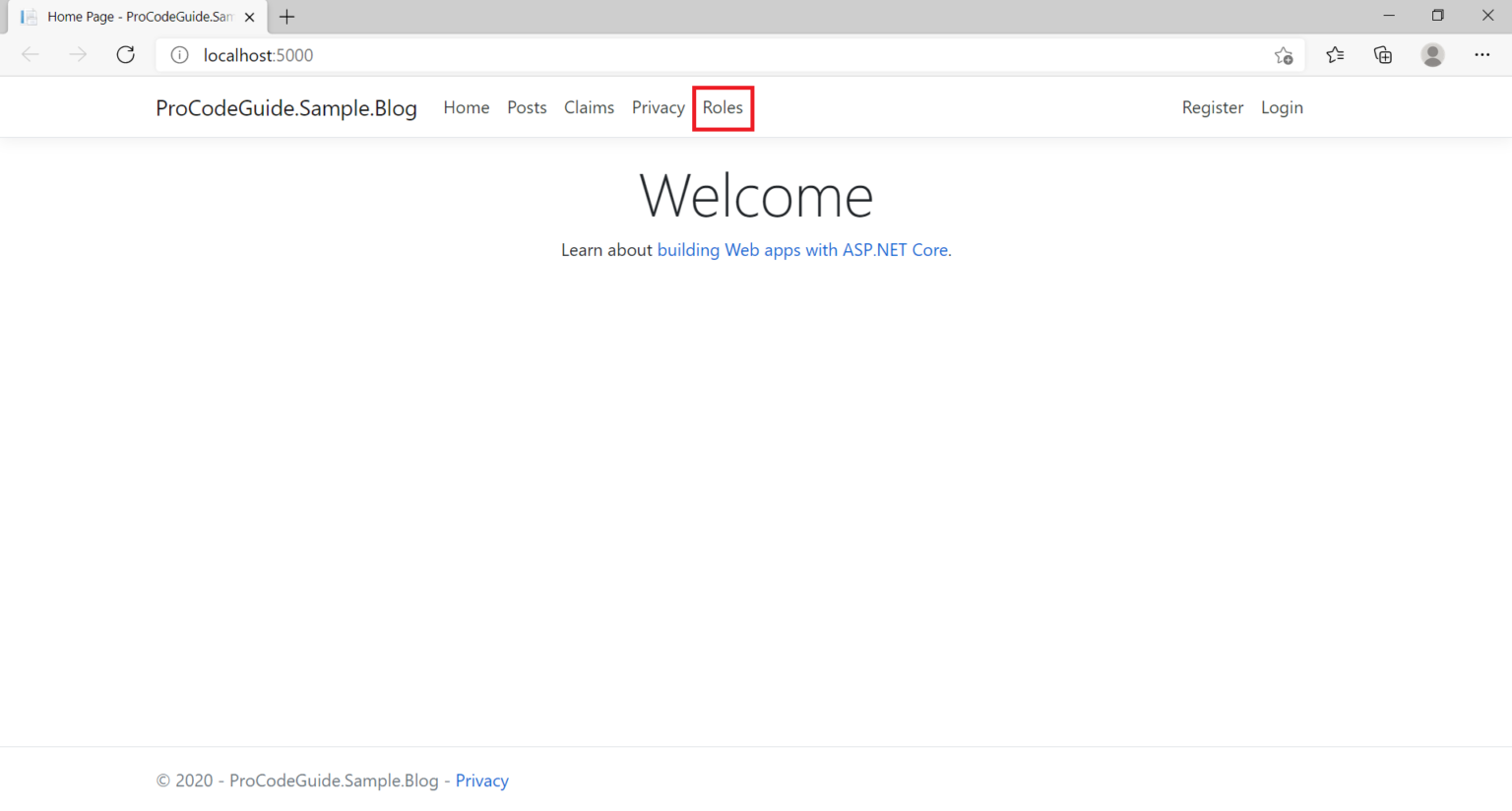1512x811 pixels.
Task: Click the browser forward arrow
Action: (78, 54)
